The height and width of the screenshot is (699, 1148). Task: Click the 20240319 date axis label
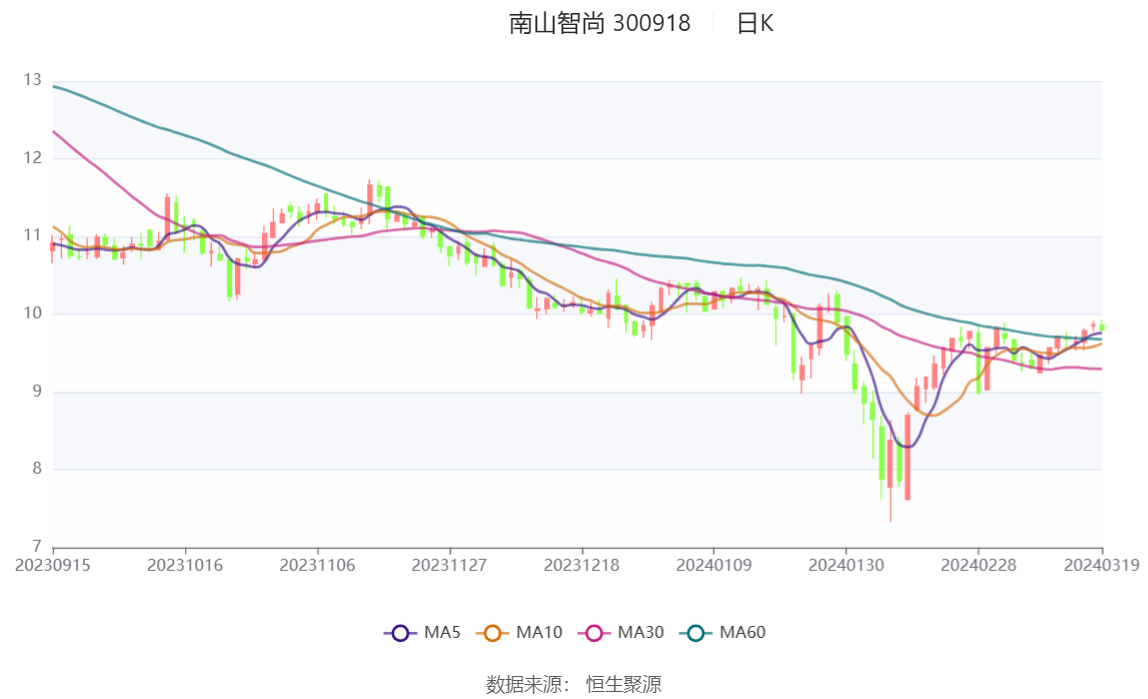(x=1101, y=566)
